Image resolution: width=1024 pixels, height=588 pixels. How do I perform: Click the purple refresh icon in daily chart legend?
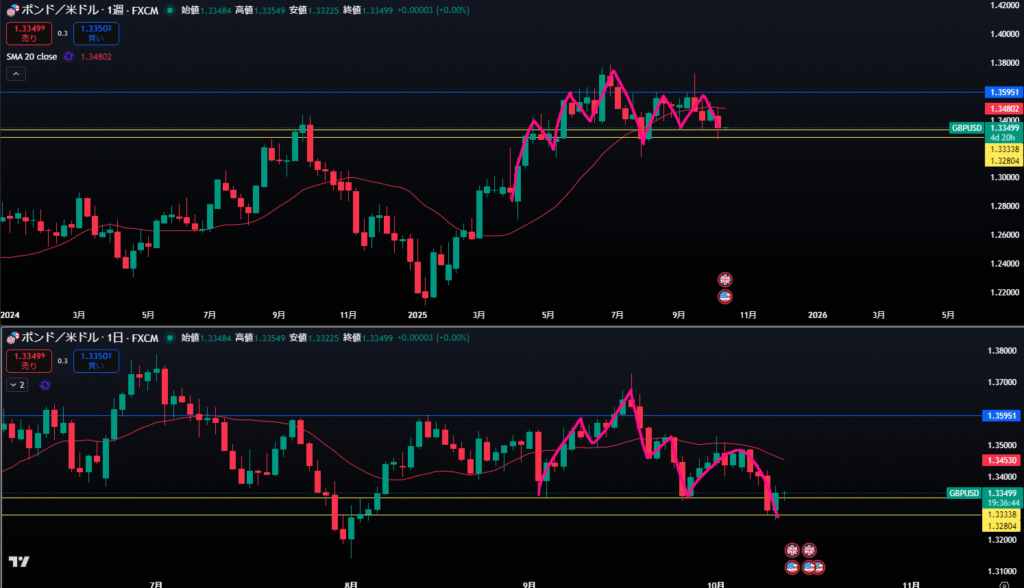click(46, 384)
